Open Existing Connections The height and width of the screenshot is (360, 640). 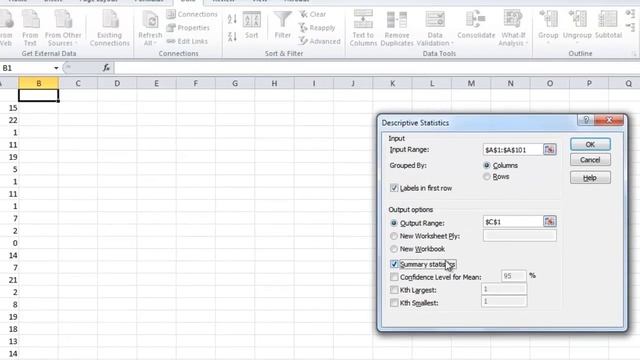click(109, 28)
